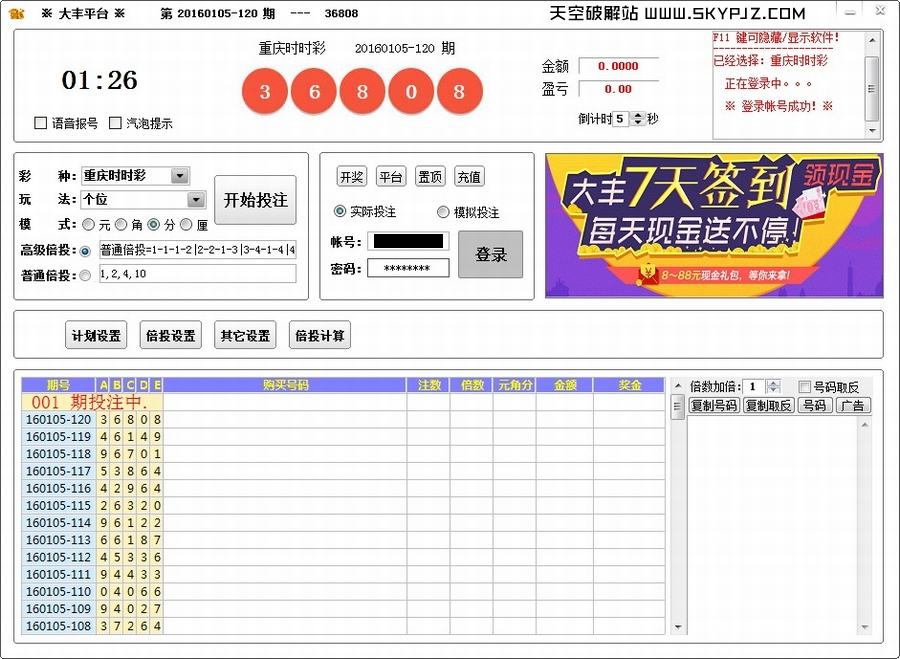Toggle the 汽泡提示 checkbox

click(x=115, y=124)
